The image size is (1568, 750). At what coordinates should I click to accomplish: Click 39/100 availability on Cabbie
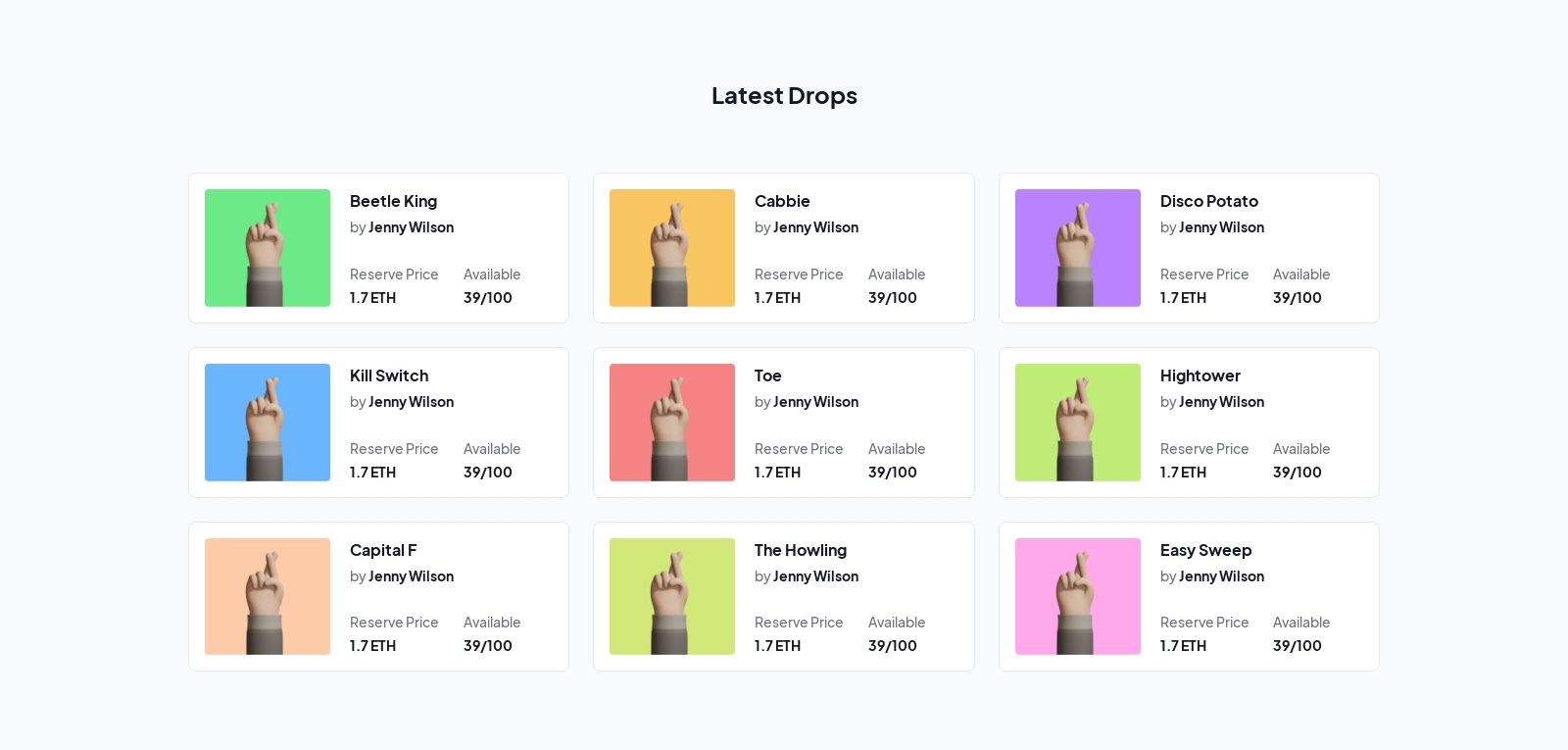[x=893, y=298]
